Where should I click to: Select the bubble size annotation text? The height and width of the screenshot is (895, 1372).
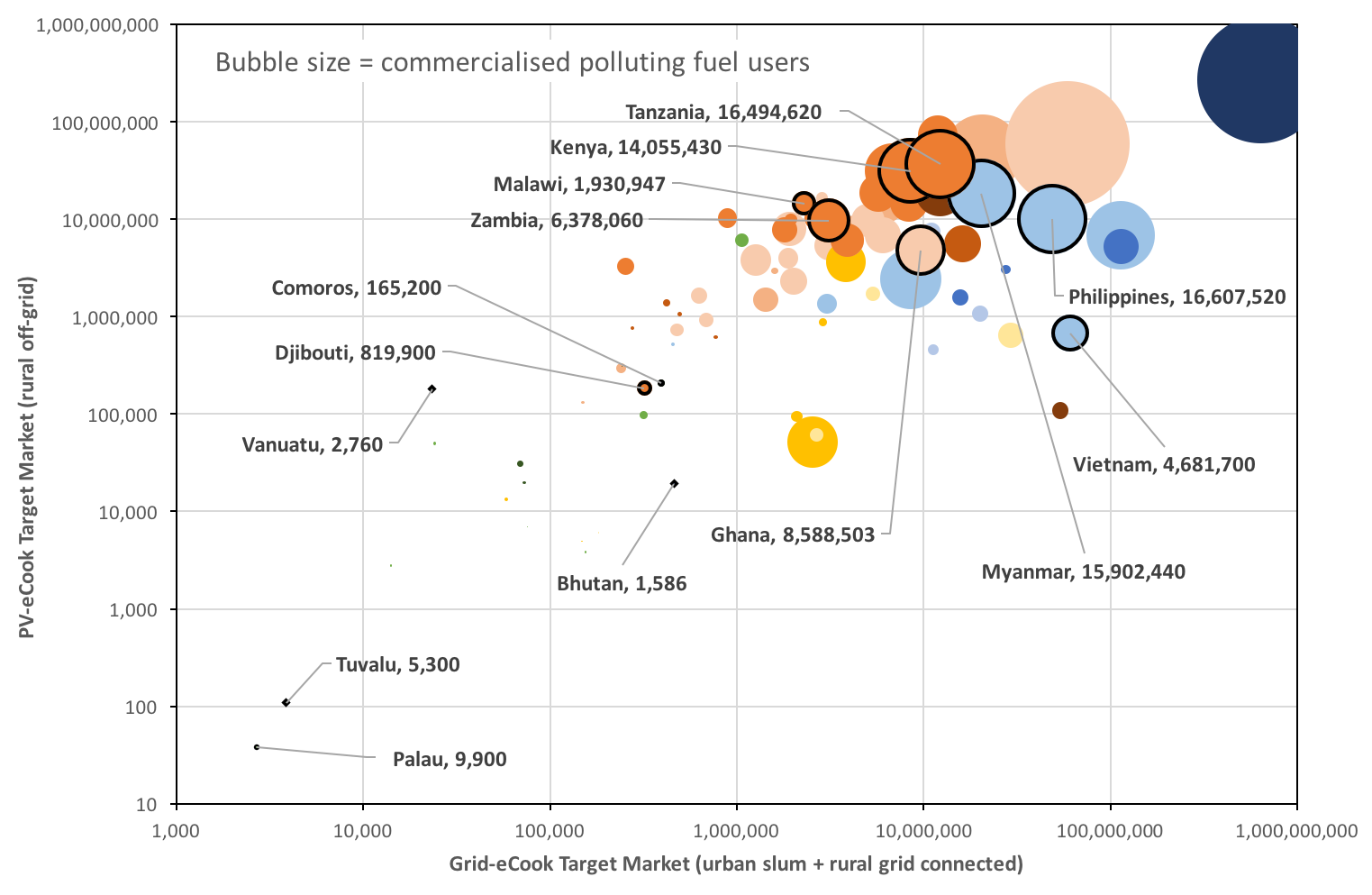coord(513,62)
